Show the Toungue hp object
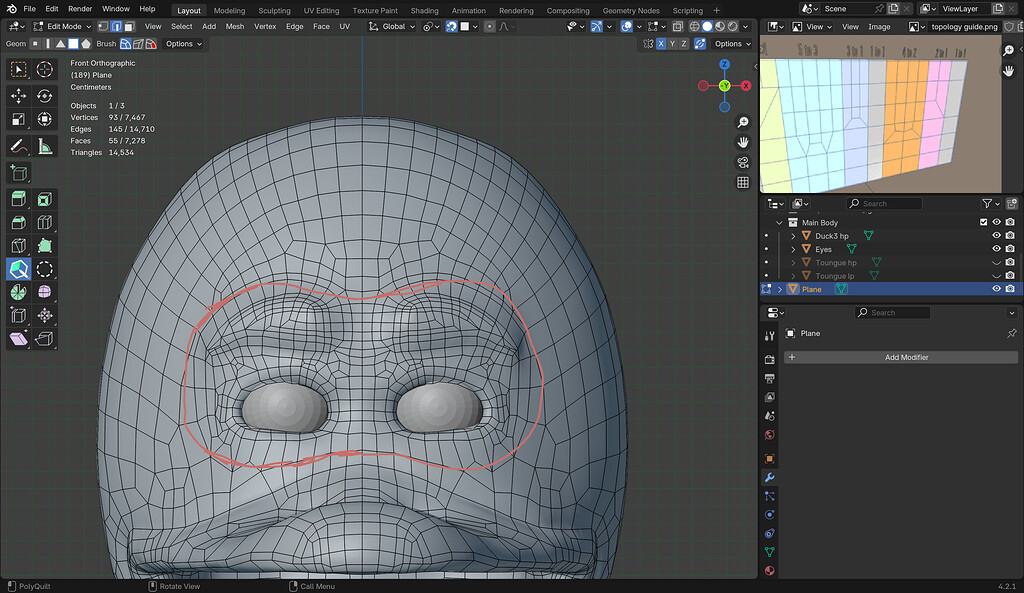This screenshot has width=1024, height=593. pyautogui.click(x=996, y=262)
